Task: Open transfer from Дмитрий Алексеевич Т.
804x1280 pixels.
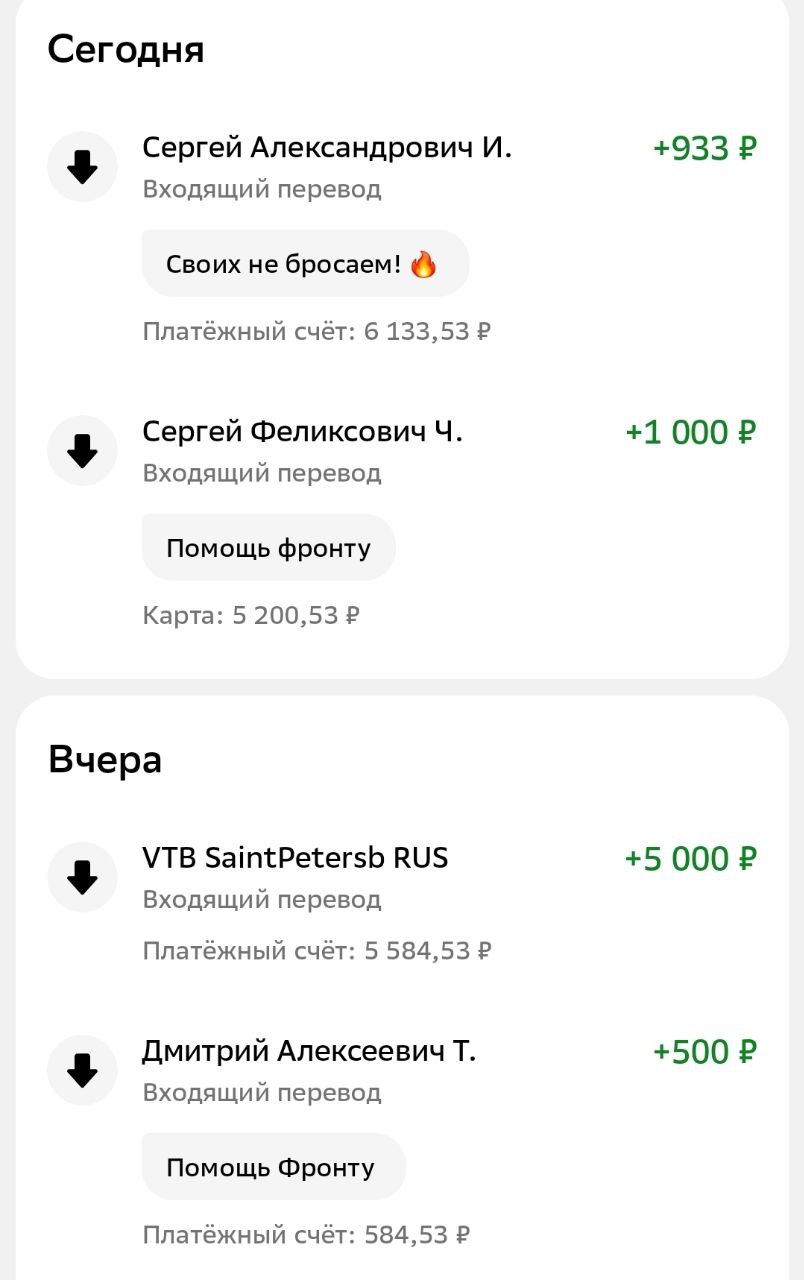Action: click(309, 1052)
